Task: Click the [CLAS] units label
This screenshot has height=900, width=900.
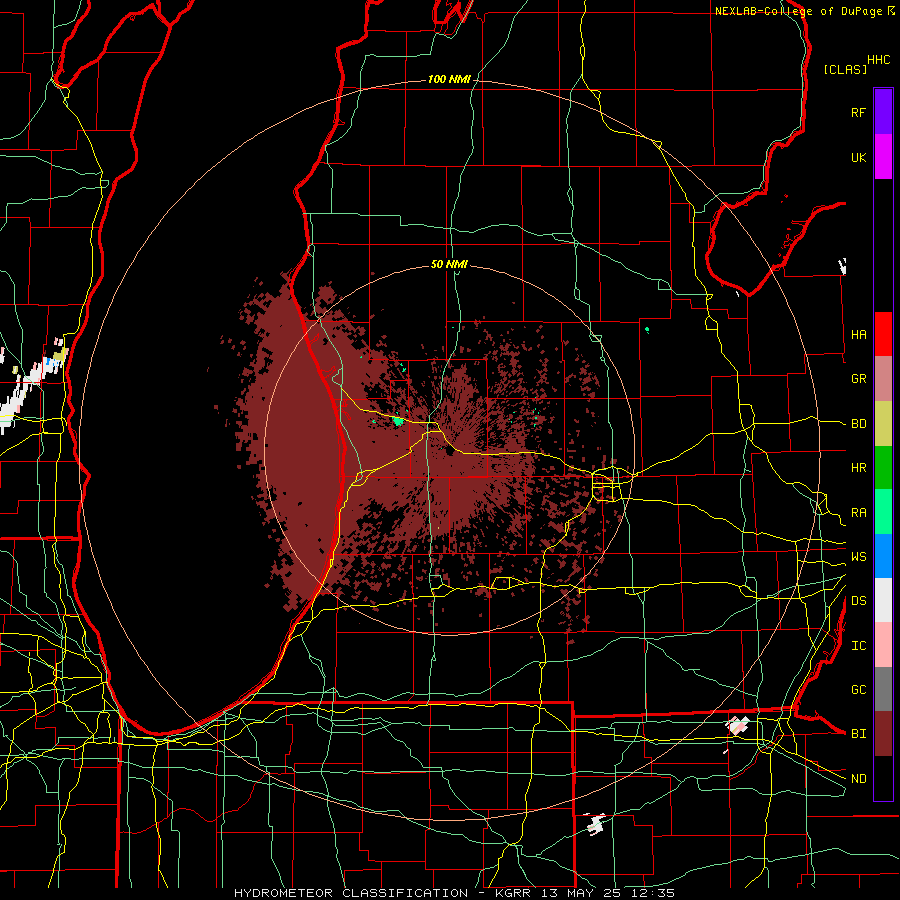Action: (x=845, y=69)
